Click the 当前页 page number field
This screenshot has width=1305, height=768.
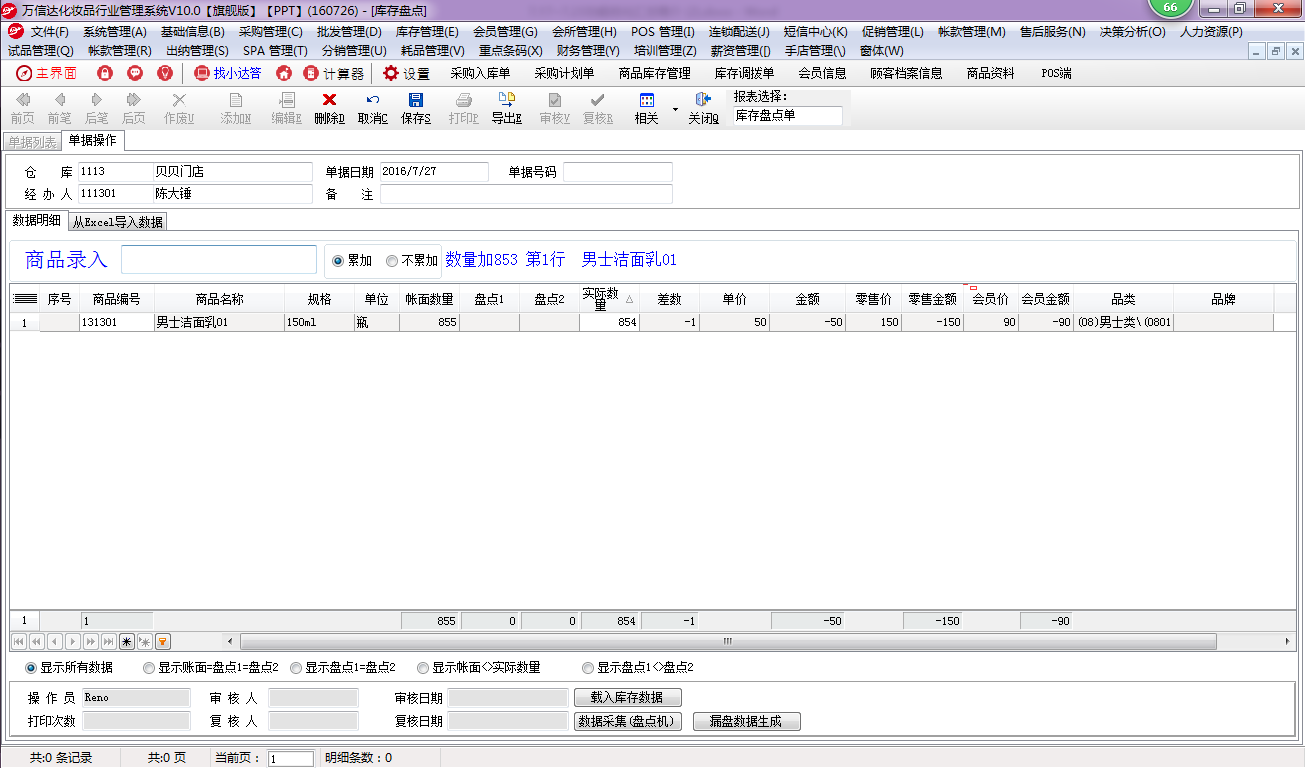[291, 759]
